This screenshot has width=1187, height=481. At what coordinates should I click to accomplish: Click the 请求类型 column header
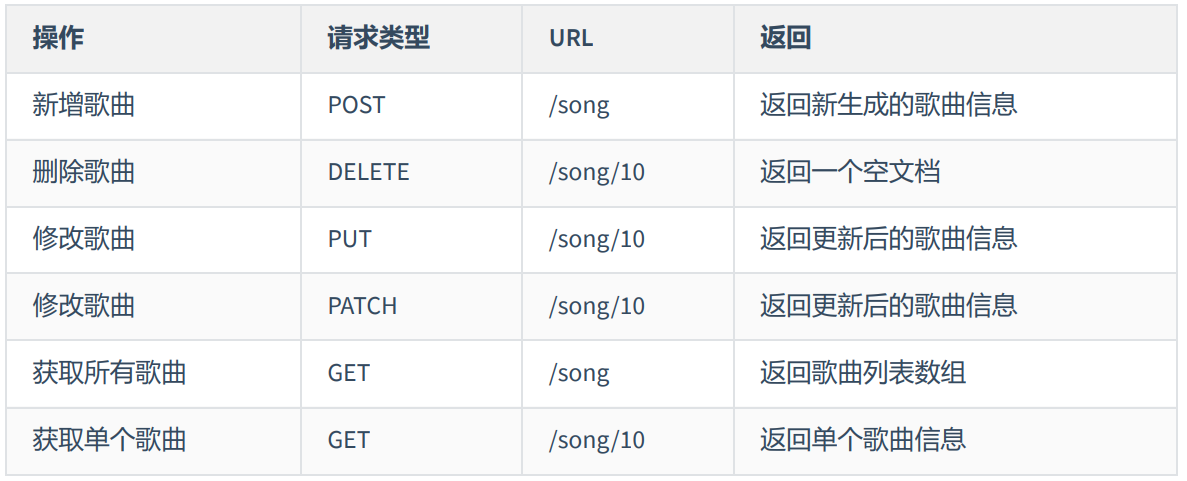pyautogui.click(x=378, y=38)
